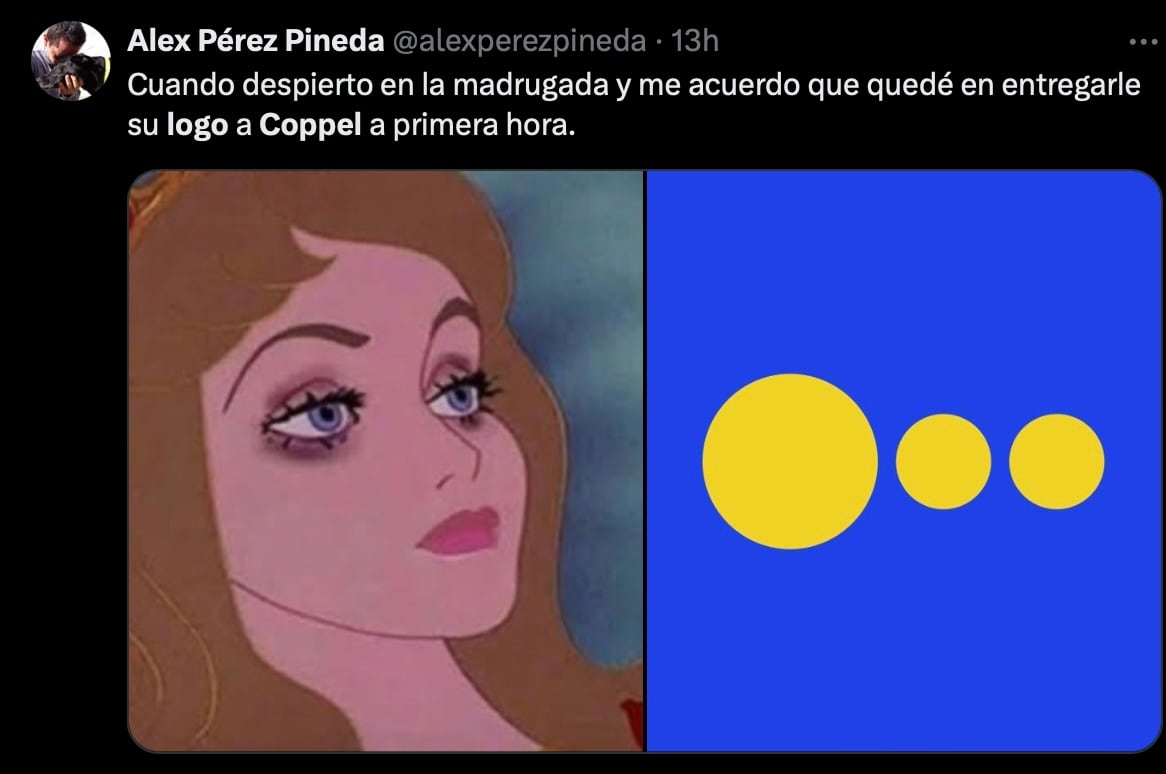Select the left Sleeping Beauty meme image

[385, 460]
